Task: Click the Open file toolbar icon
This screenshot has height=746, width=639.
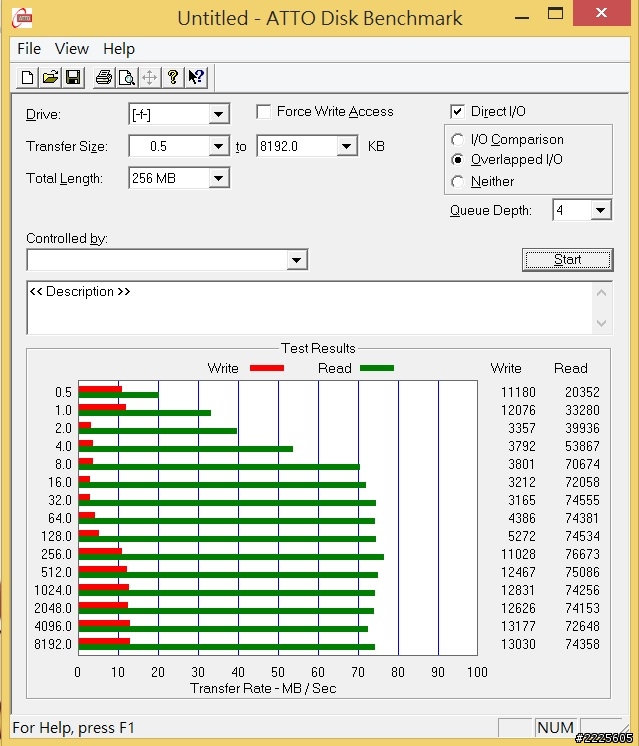Action: [x=50, y=77]
